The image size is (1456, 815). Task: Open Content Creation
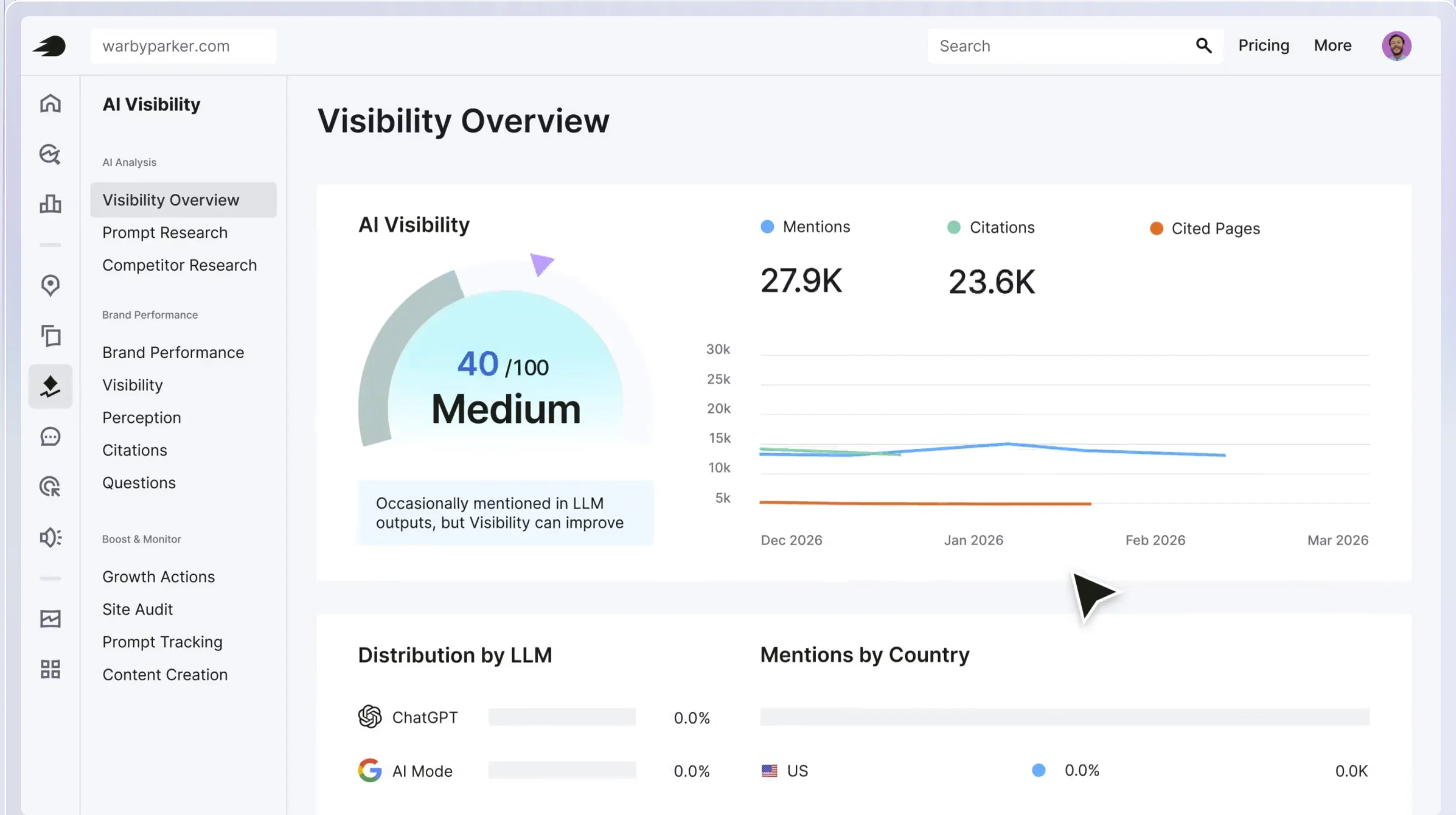tap(165, 675)
